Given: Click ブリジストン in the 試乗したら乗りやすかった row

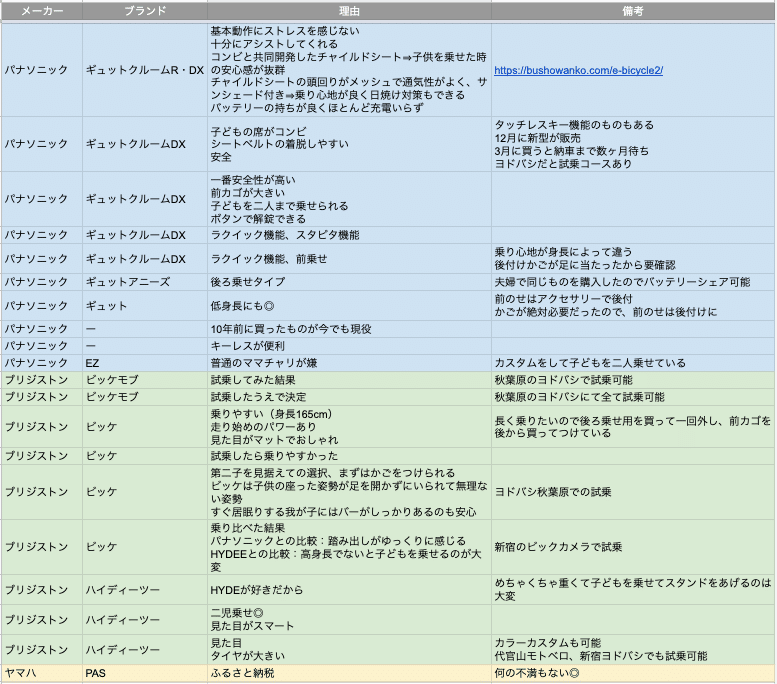Looking at the screenshot, I should tap(42, 456).
